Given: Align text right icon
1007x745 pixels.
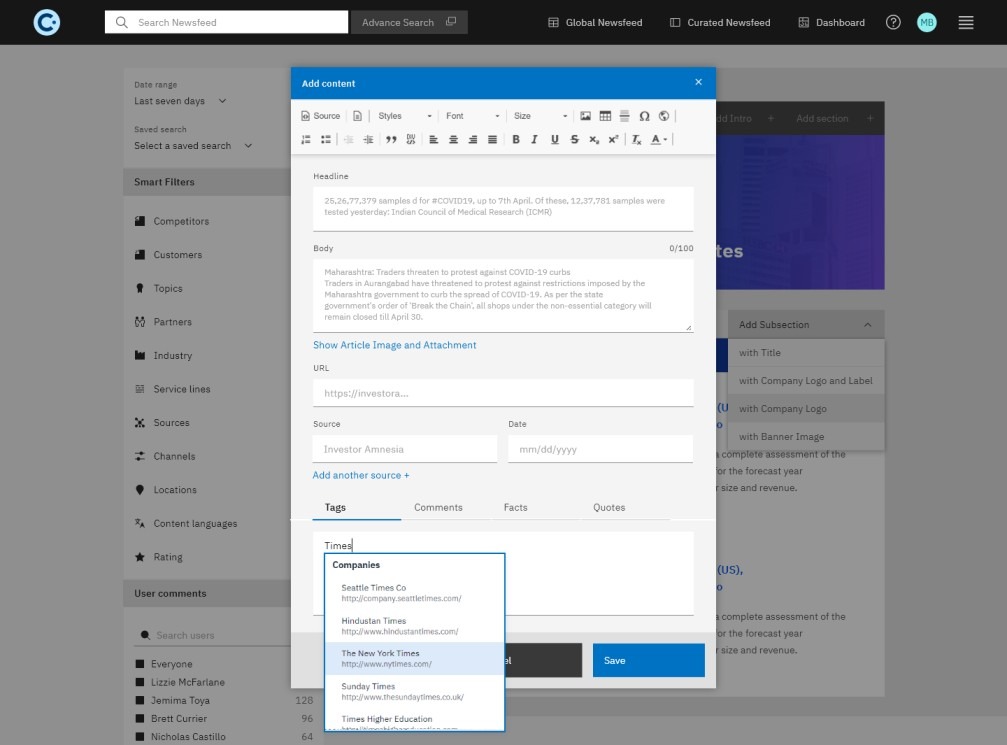Looking at the screenshot, I should (x=473, y=139).
